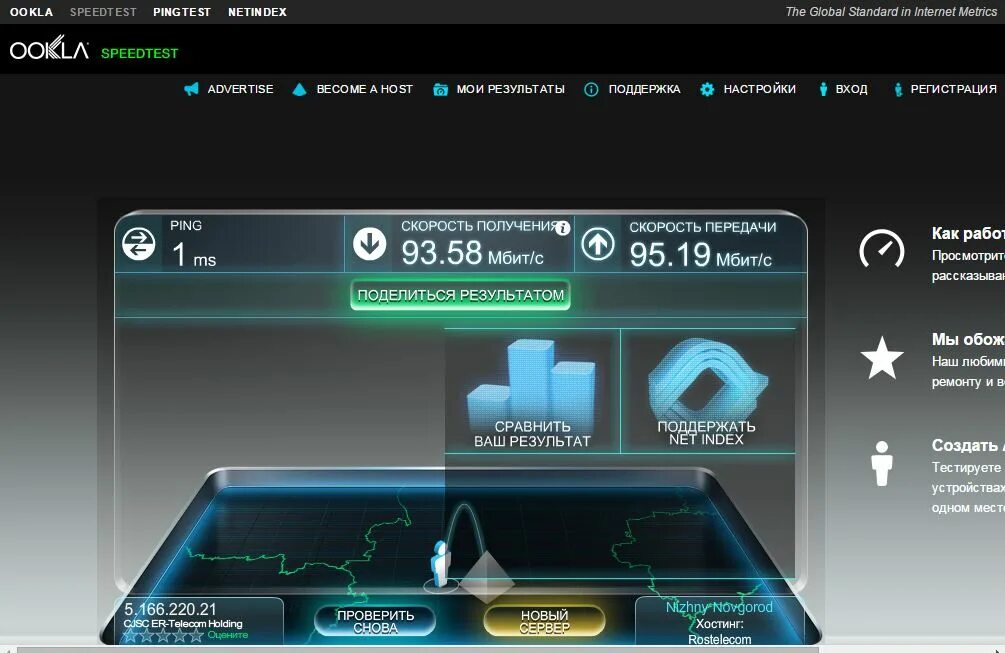Open the Создать sidebar heading
The image size is (1005, 653).
click(968, 445)
